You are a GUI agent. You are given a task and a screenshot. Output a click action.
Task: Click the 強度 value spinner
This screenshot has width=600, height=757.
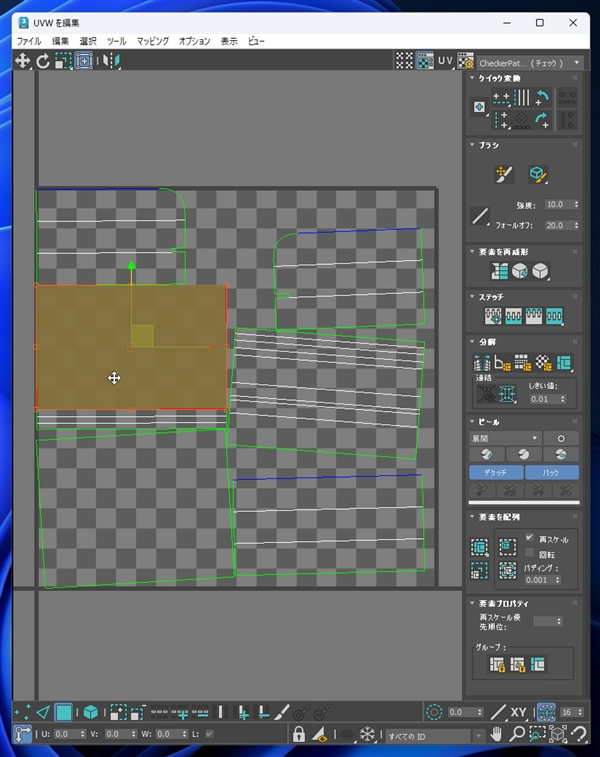click(x=561, y=205)
